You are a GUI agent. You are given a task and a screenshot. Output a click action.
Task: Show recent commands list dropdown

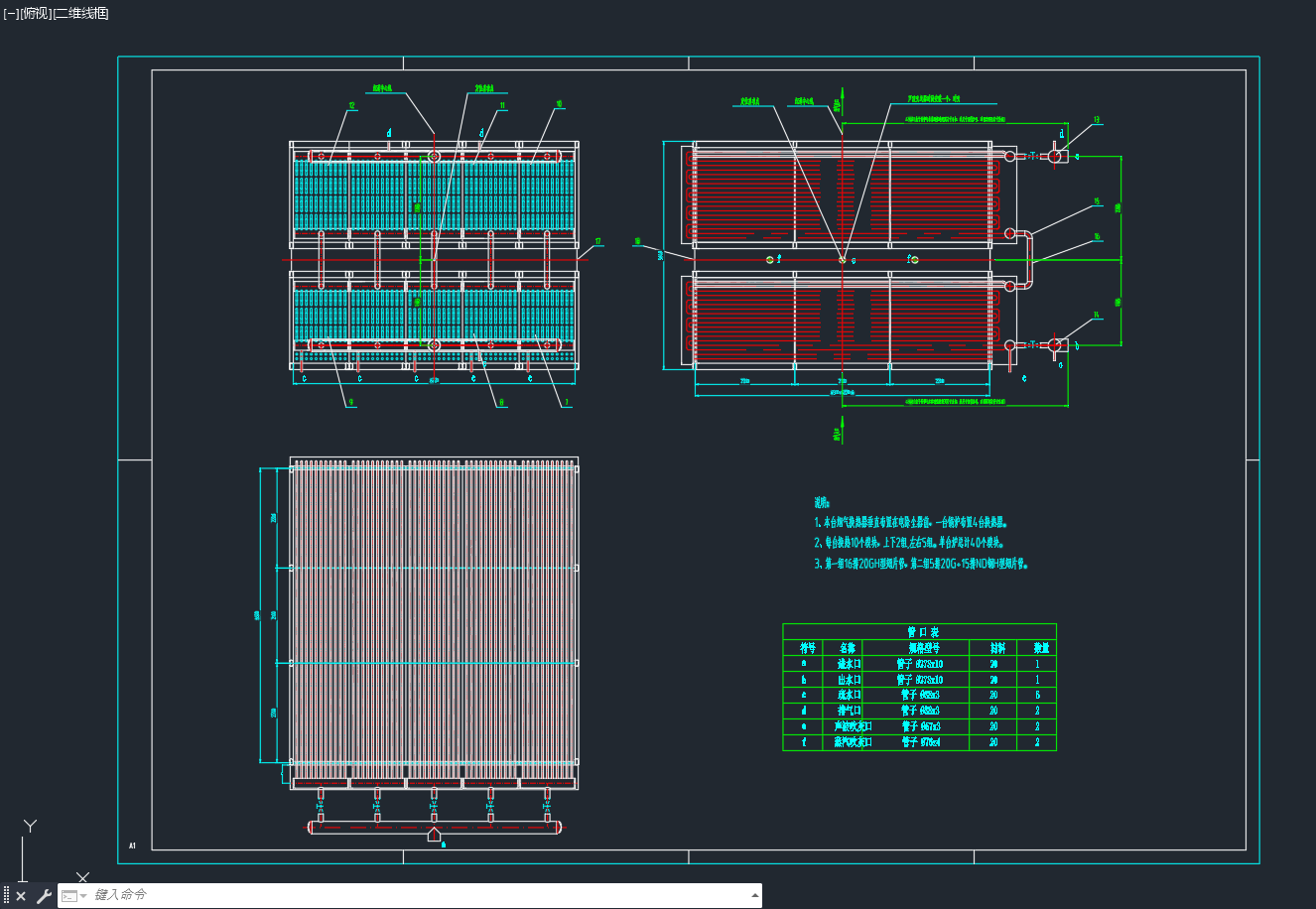tap(75, 896)
